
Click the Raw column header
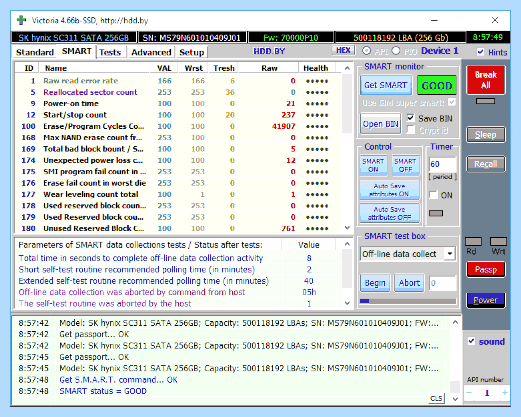click(269, 68)
